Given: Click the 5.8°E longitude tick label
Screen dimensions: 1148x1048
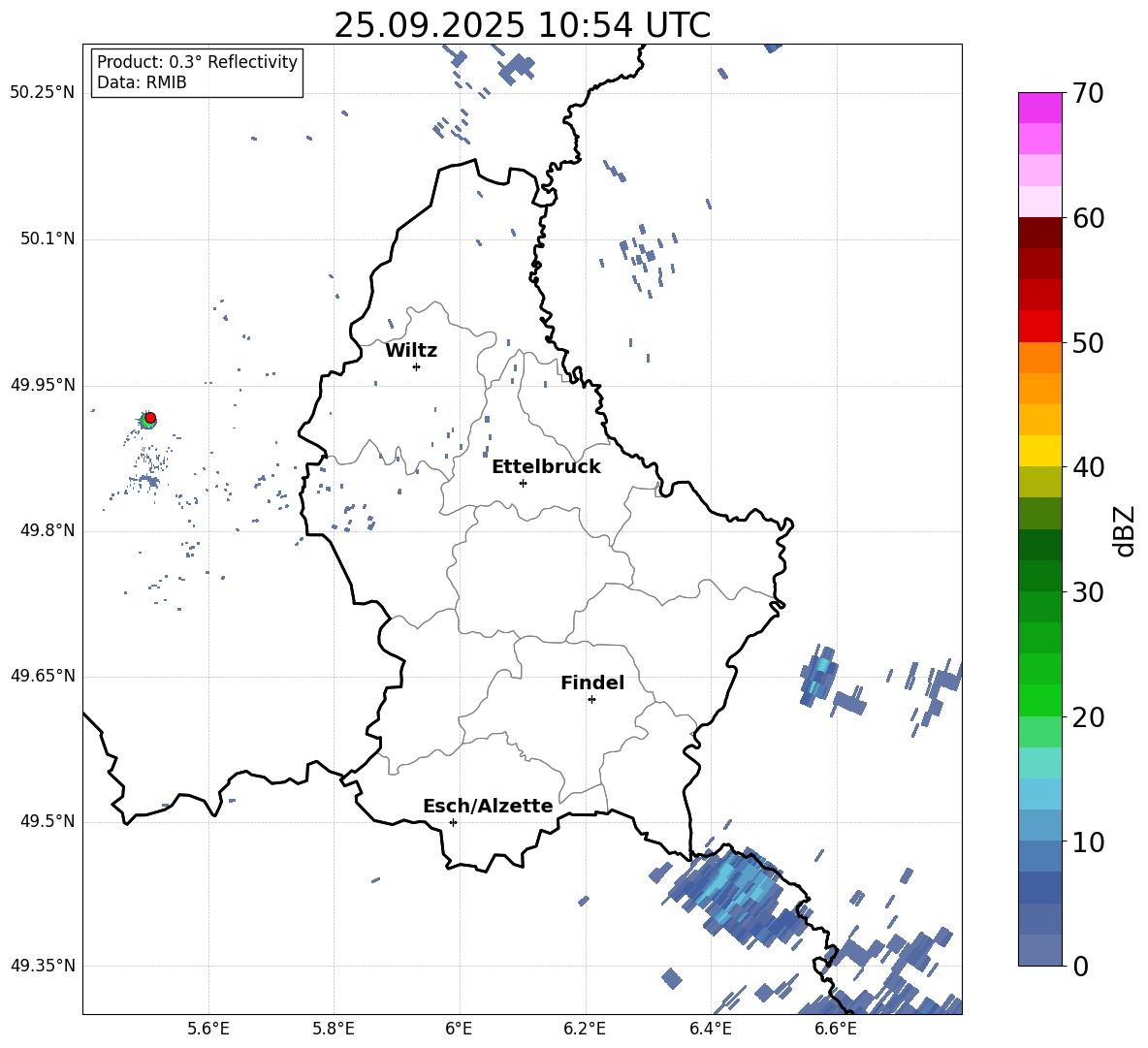Looking at the screenshot, I should pos(334,1029).
